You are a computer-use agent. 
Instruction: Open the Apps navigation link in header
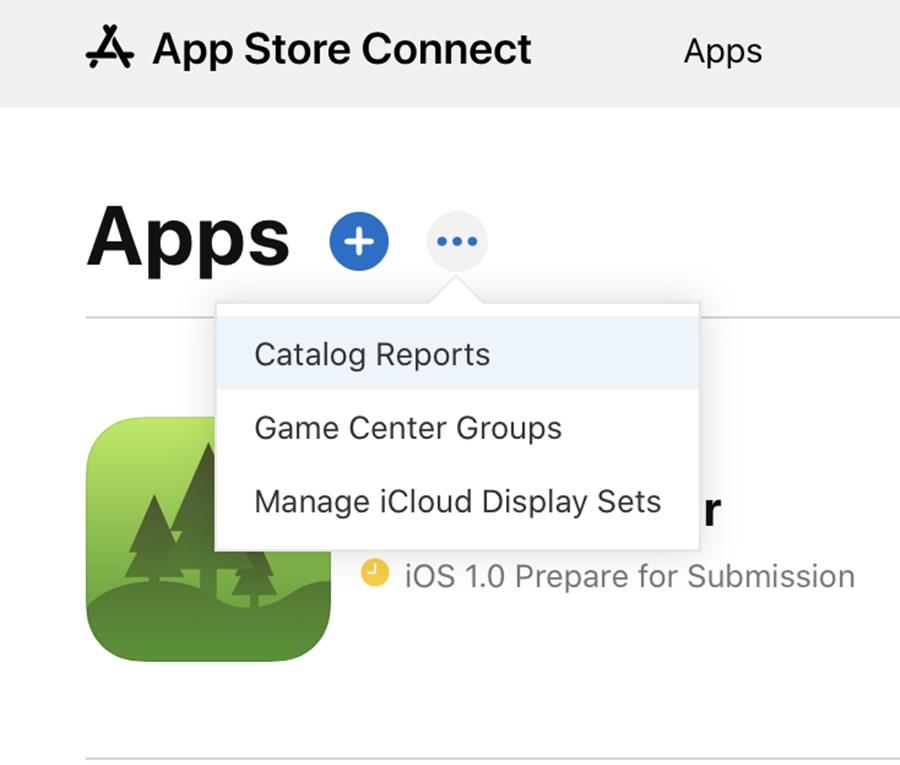[x=723, y=51]
